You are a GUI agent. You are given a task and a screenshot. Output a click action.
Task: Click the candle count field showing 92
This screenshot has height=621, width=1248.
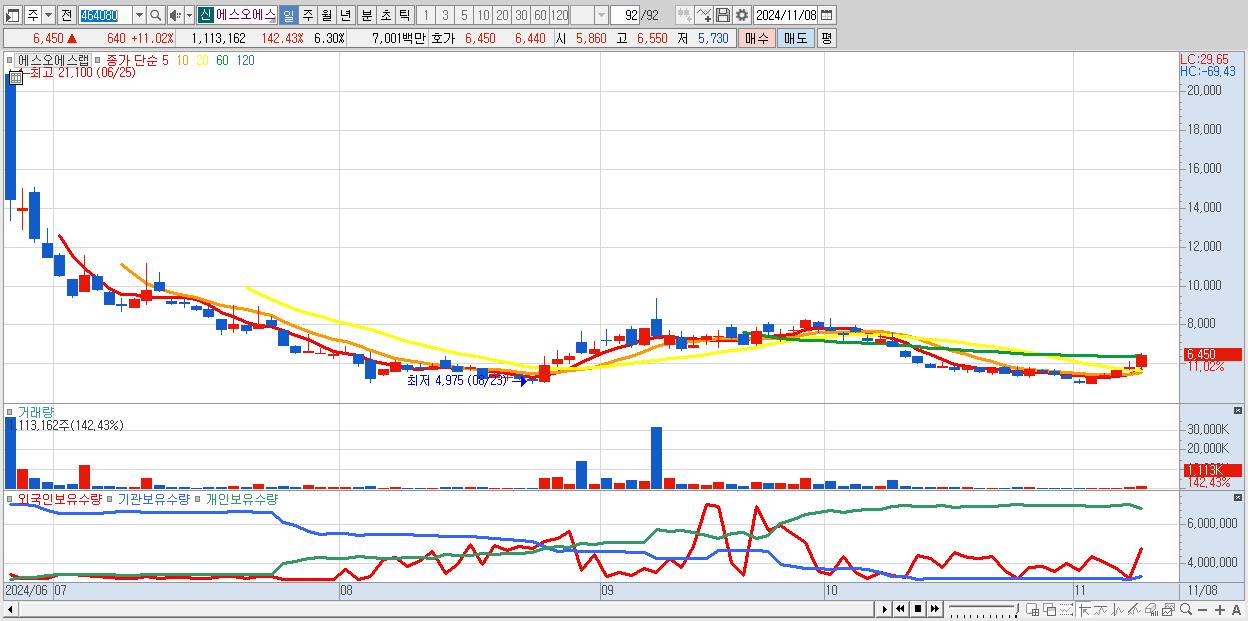coord(625,16)
